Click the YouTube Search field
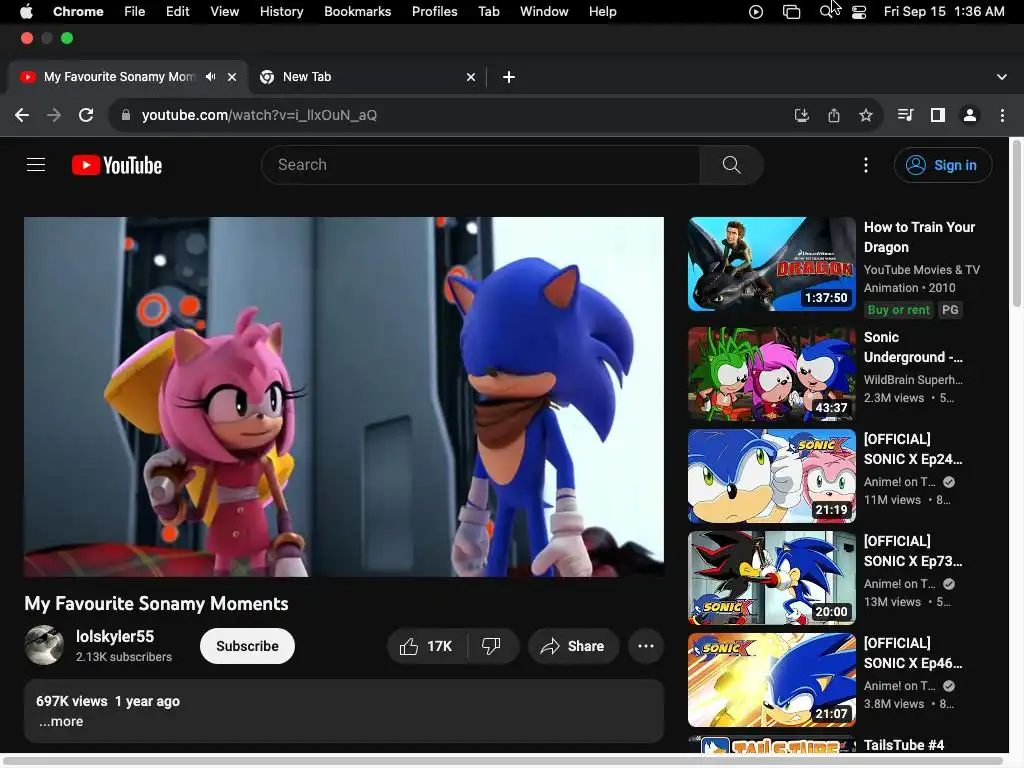This screenshot has width=1024, height=768. (481, 165)
